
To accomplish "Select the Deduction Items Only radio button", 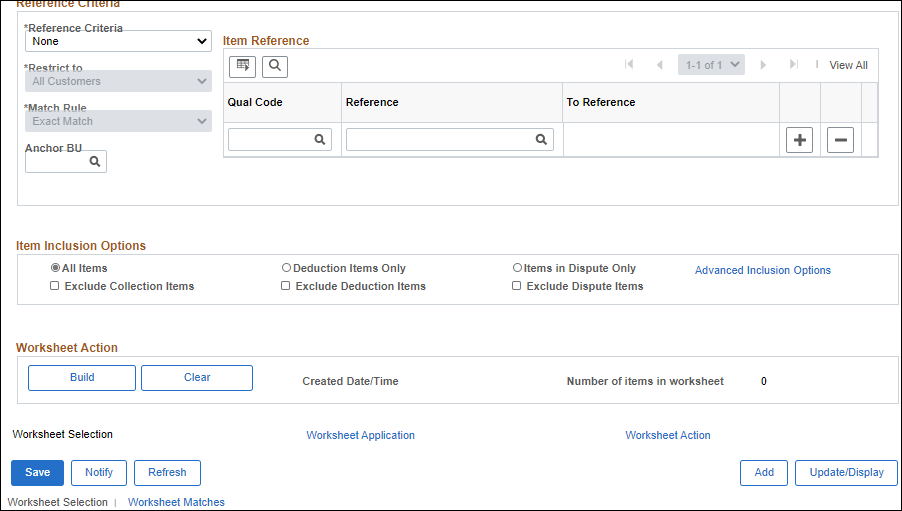I will (x=286, y=268).
